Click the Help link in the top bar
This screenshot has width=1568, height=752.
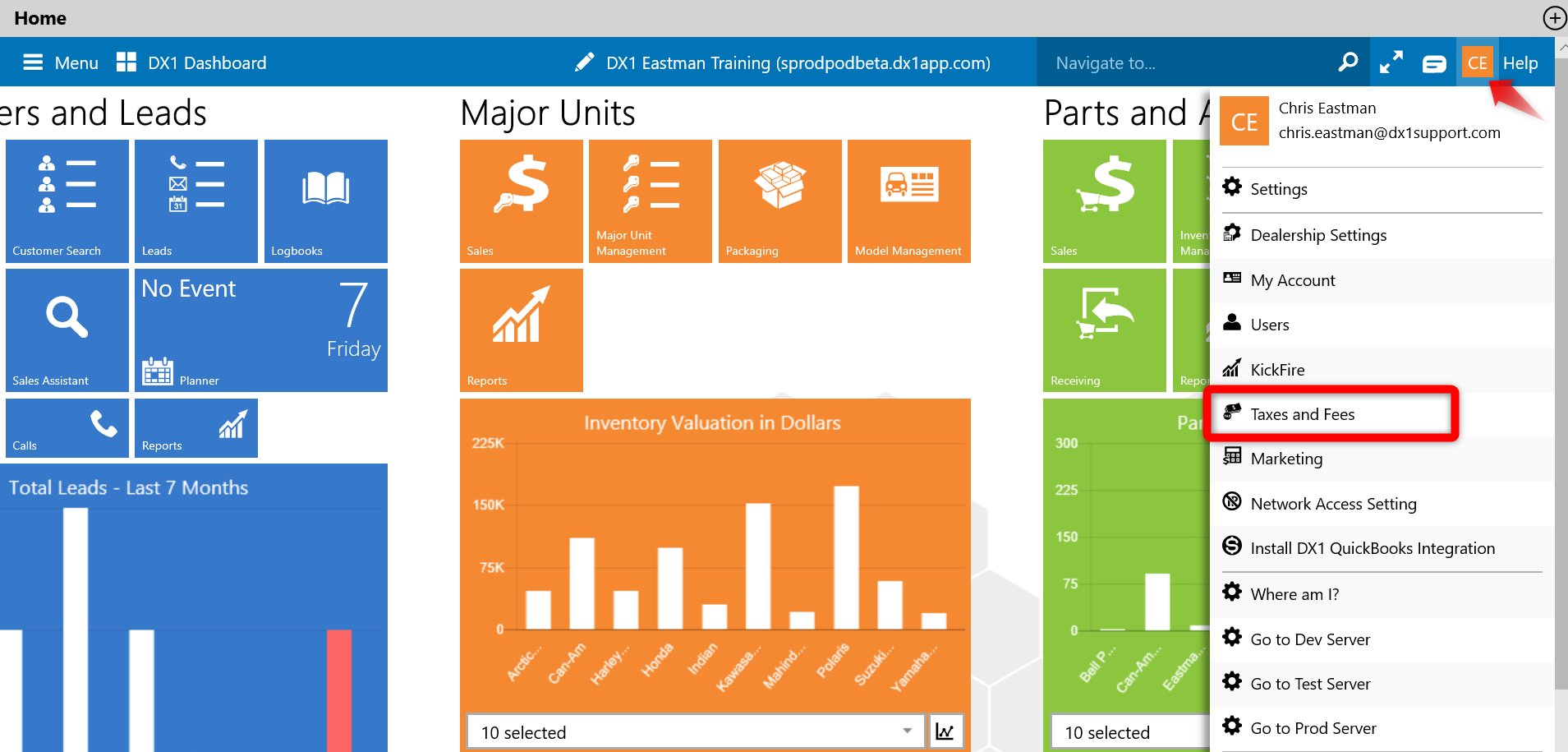point(1520,62)
